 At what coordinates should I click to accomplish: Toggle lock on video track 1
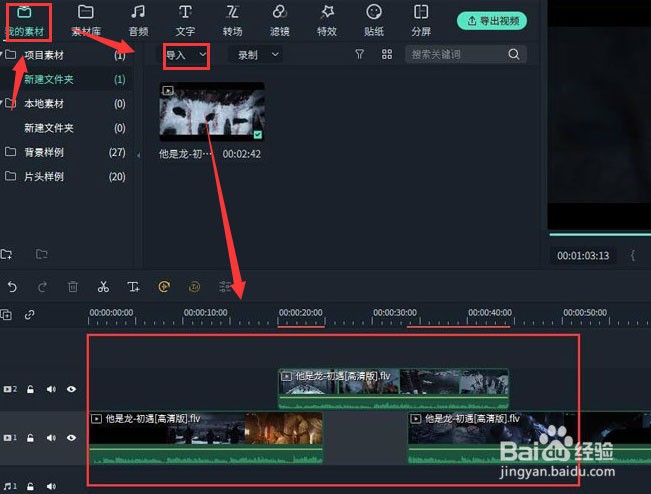30,438
